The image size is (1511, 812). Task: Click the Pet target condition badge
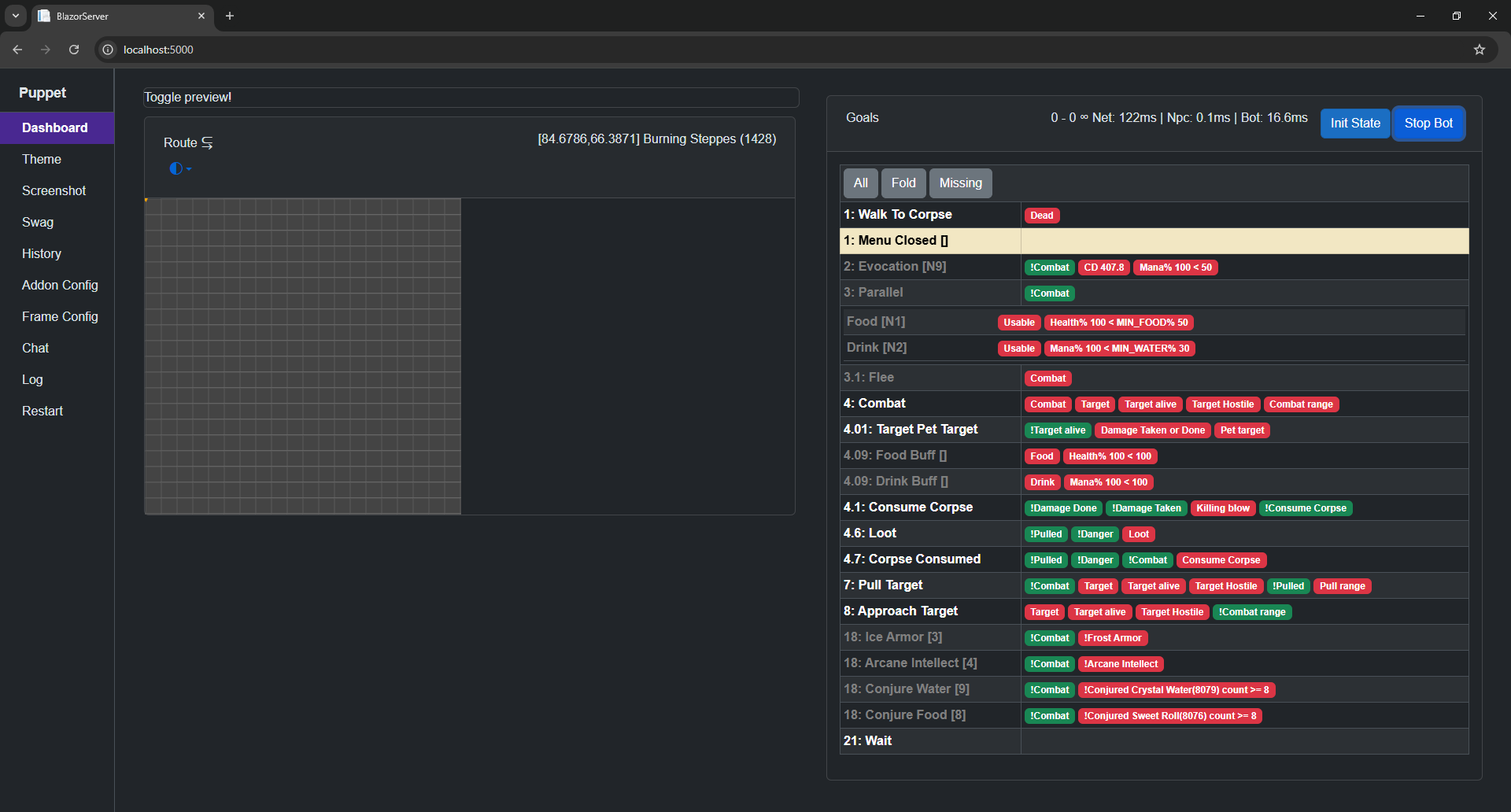[1242, 430]
